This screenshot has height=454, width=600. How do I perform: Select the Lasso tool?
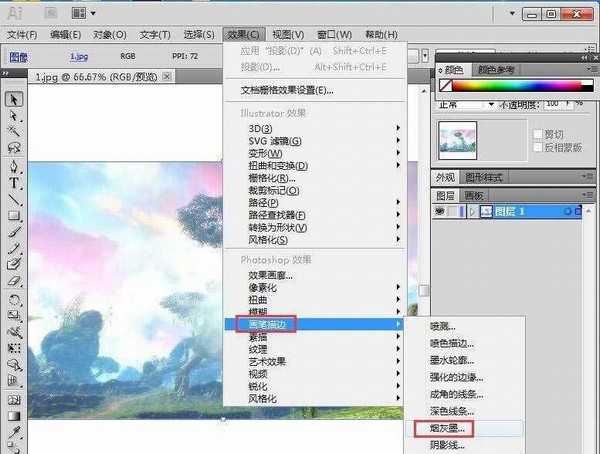[x=15, y=147]
